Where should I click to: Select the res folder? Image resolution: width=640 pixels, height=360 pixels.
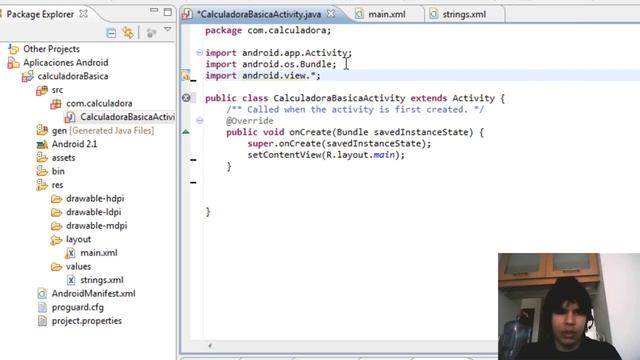[x=57, y=185]
